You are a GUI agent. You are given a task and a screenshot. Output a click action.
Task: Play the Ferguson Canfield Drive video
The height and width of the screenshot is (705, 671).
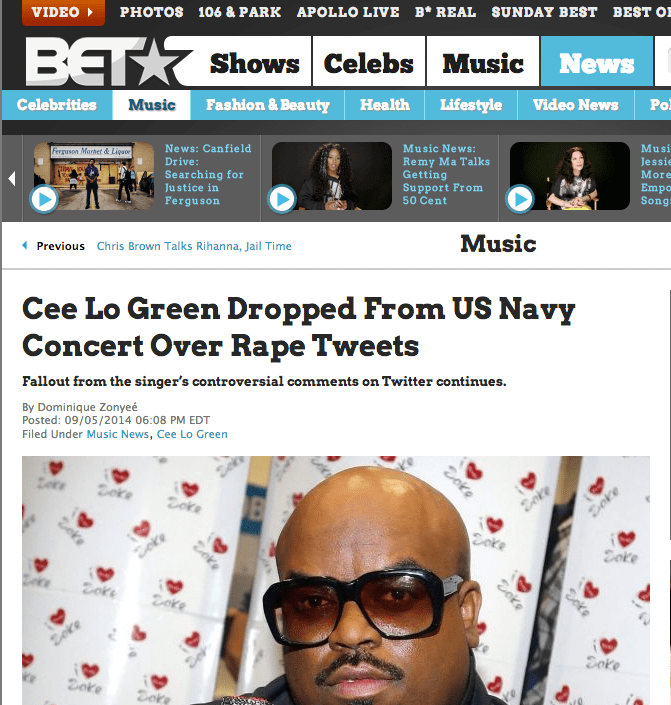(44, 199)
